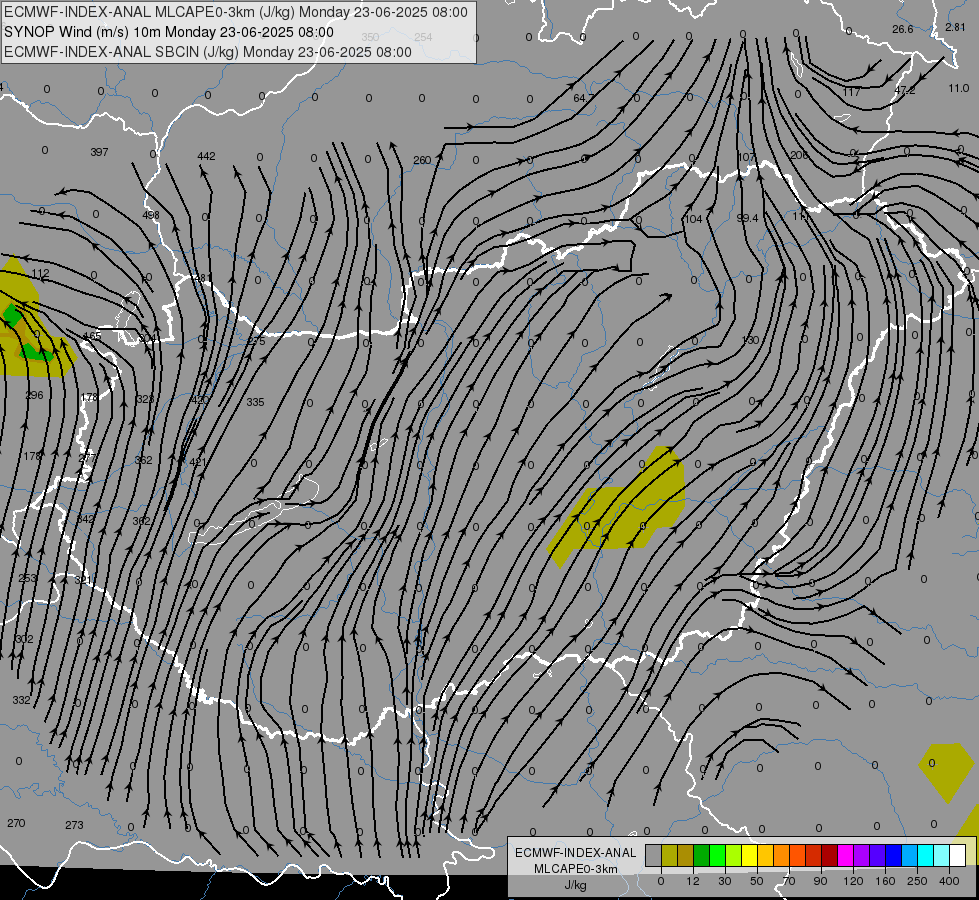Screen dimensions: 979x900
Task: Click map value 421
Action: pyautogui.click(x=198, y=462)
